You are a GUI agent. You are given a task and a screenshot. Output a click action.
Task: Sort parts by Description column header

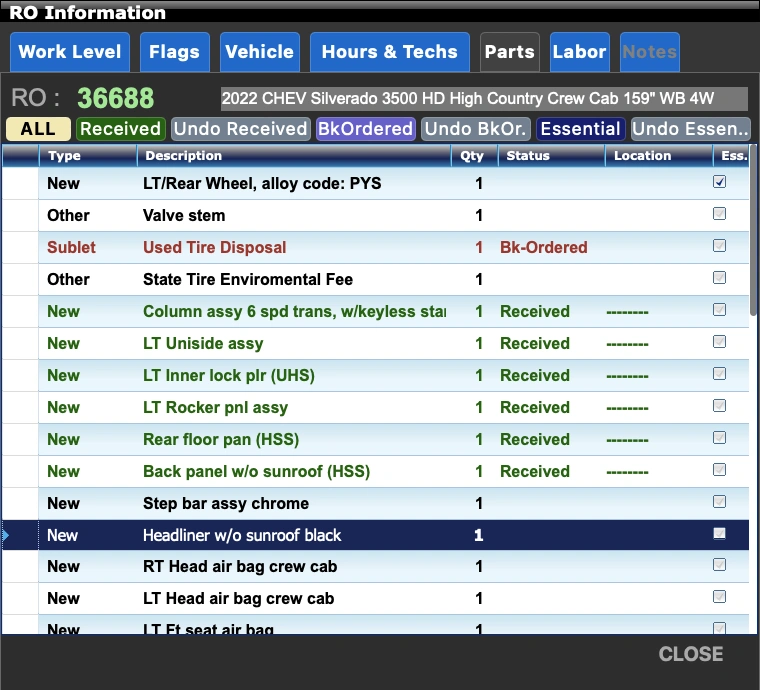click(x=293, y=156)
